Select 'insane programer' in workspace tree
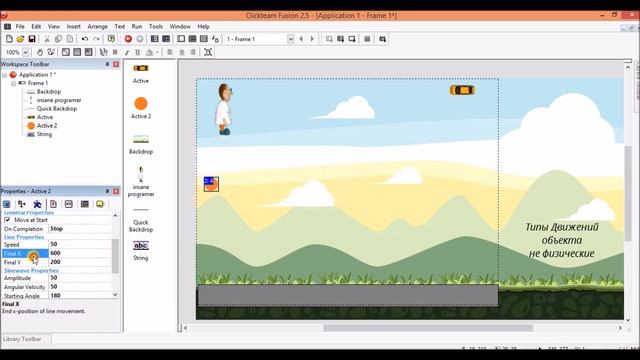 [59, 100]
